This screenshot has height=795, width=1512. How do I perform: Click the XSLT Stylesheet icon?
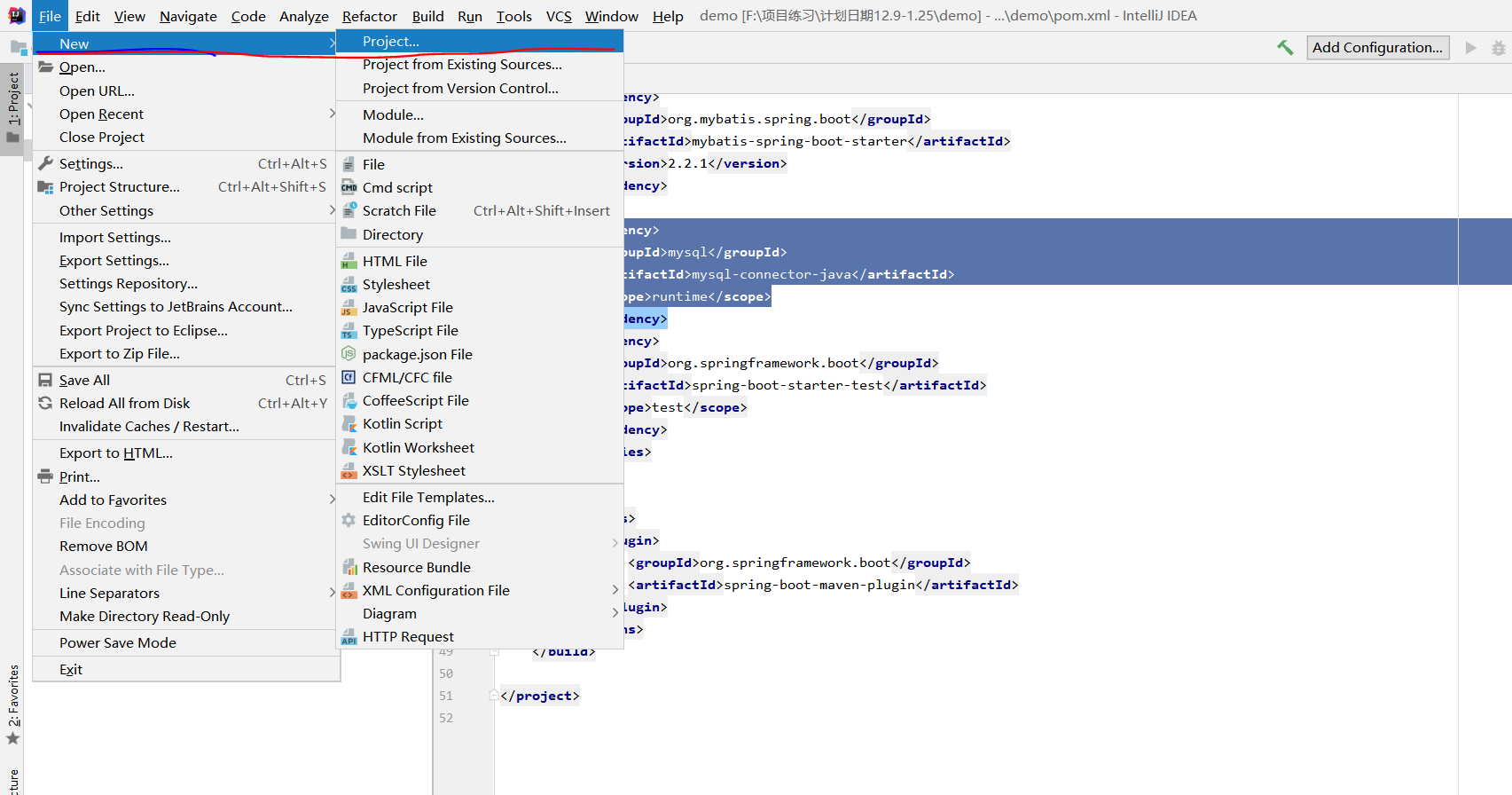[x=349, y=470]
